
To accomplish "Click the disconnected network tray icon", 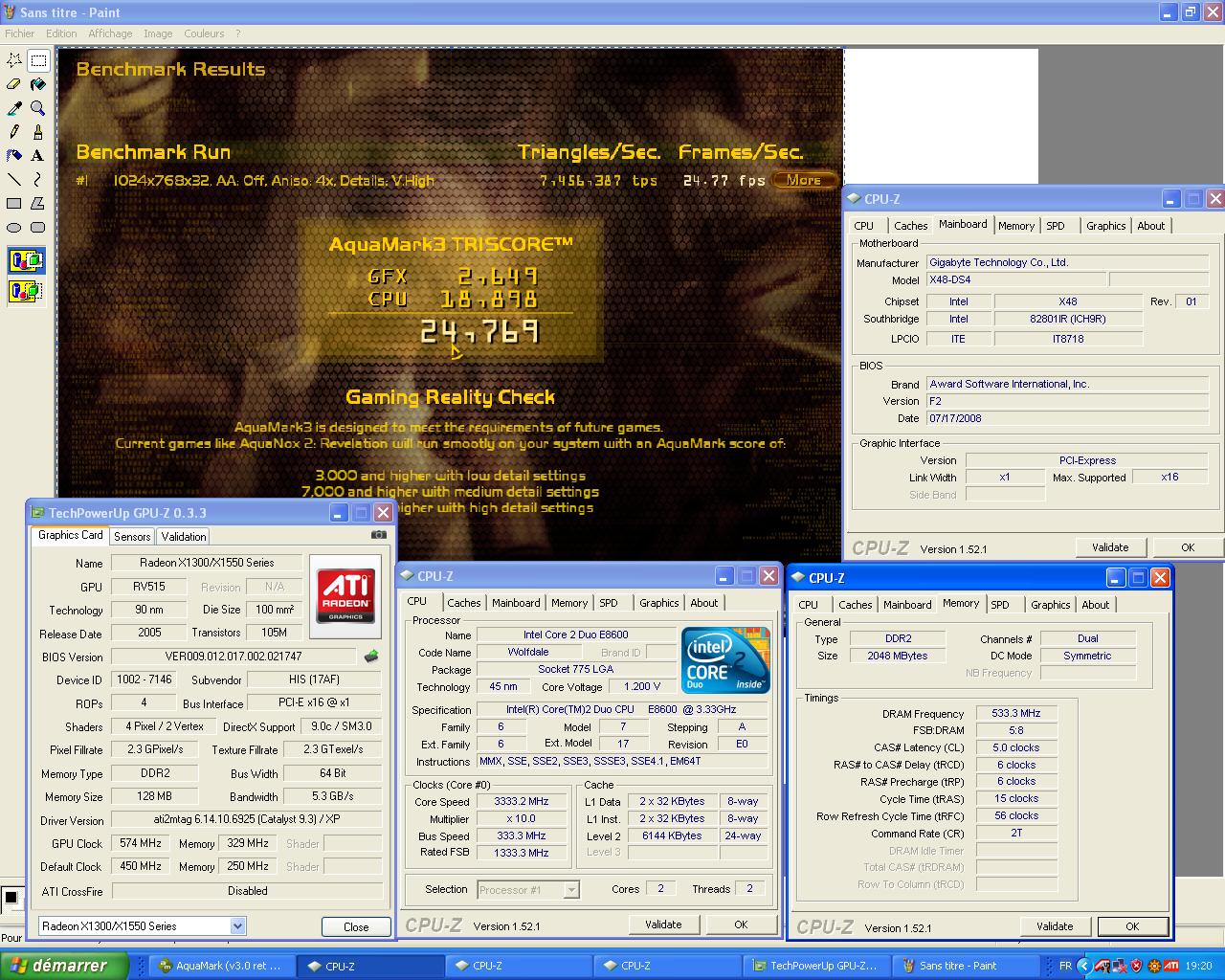I will [1120, 966].
